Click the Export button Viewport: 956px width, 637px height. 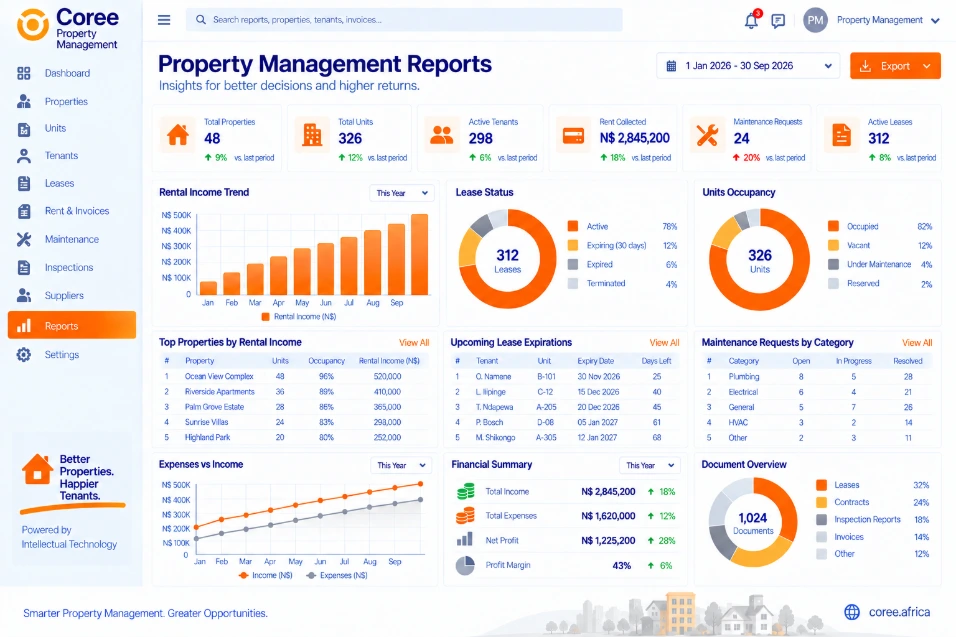coord(895,66)
